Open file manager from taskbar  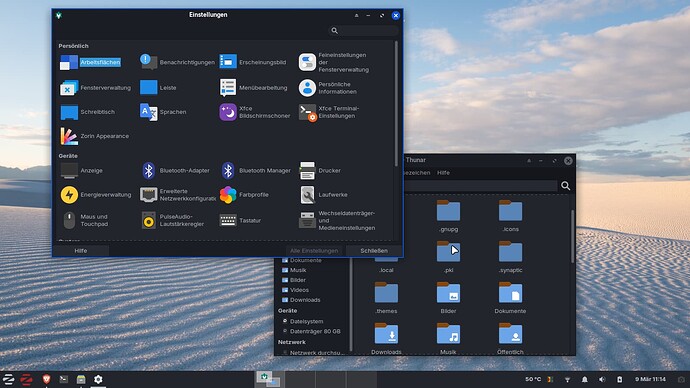pyautogui.click(x=81, y=379)
